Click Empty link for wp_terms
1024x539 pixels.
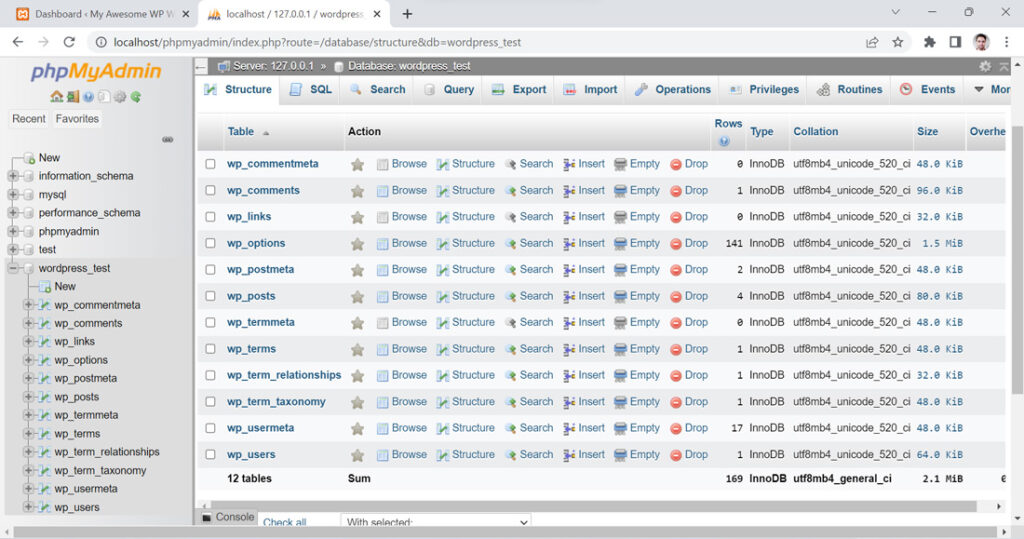click(x=637, y=349)
